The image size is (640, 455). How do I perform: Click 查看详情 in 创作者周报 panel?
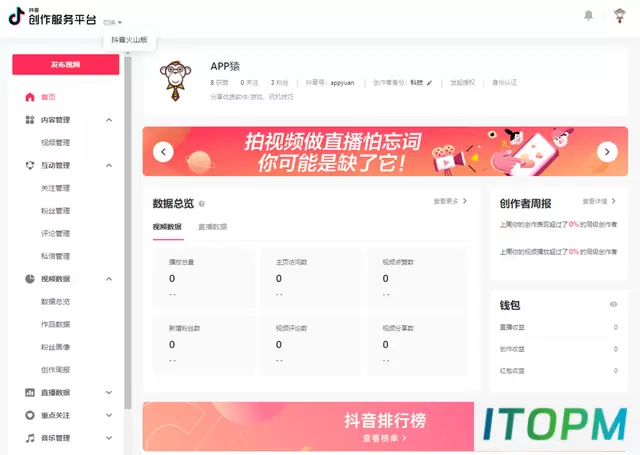(x=599, y=201)
